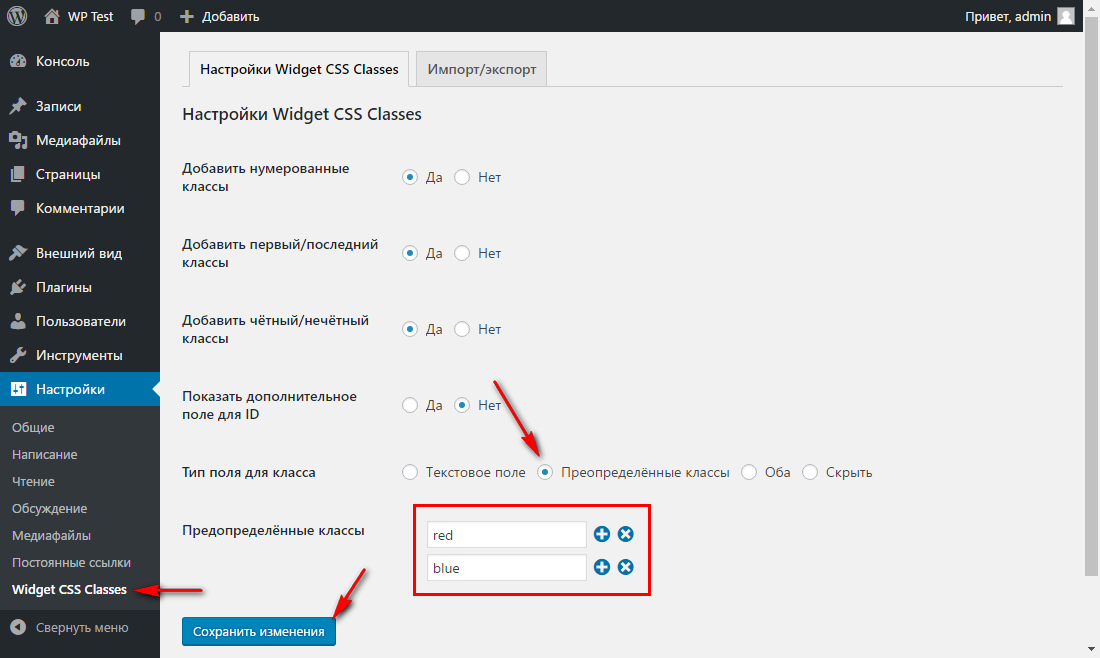This screenshot has height=658, width=1100.
Task: Click the WordPress logo icon
Action: pos(17,16)
